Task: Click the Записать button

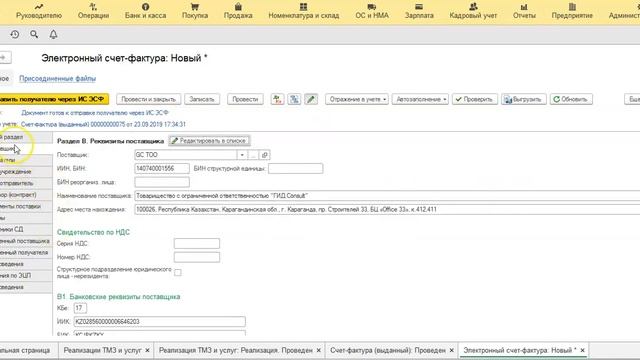Action: (x=202, y=99)
